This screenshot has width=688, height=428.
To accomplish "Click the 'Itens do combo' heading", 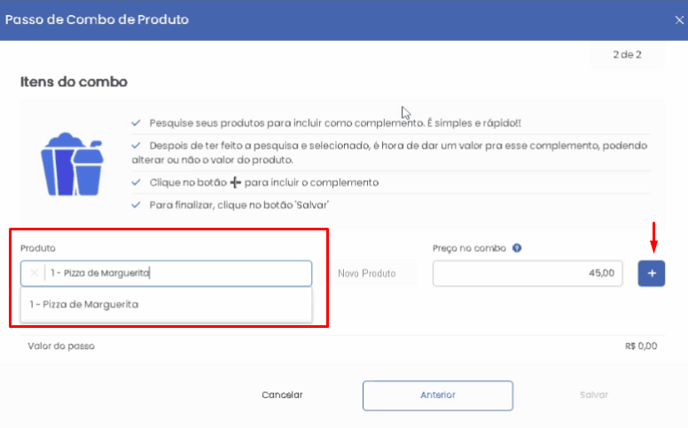I will 74,82.
